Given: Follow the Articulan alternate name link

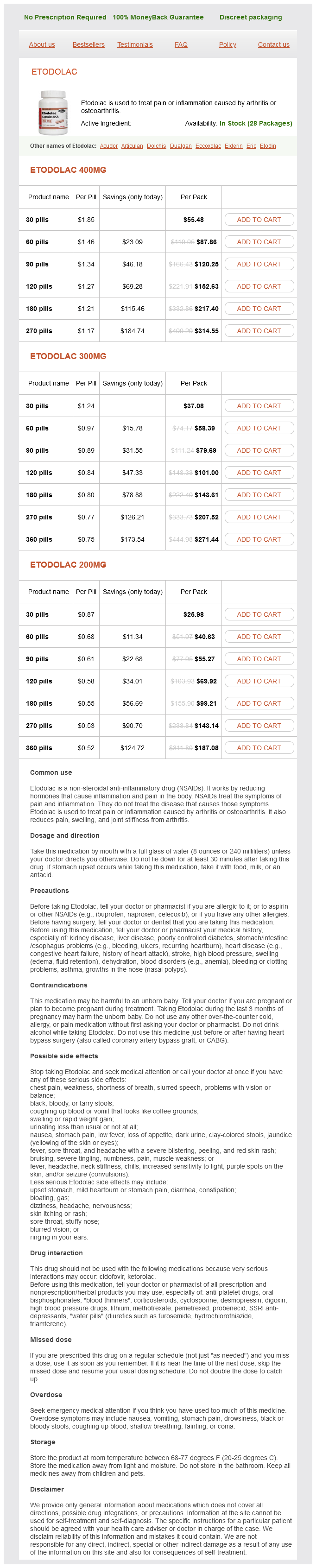Looking at the screenshot, I should 132,146.
